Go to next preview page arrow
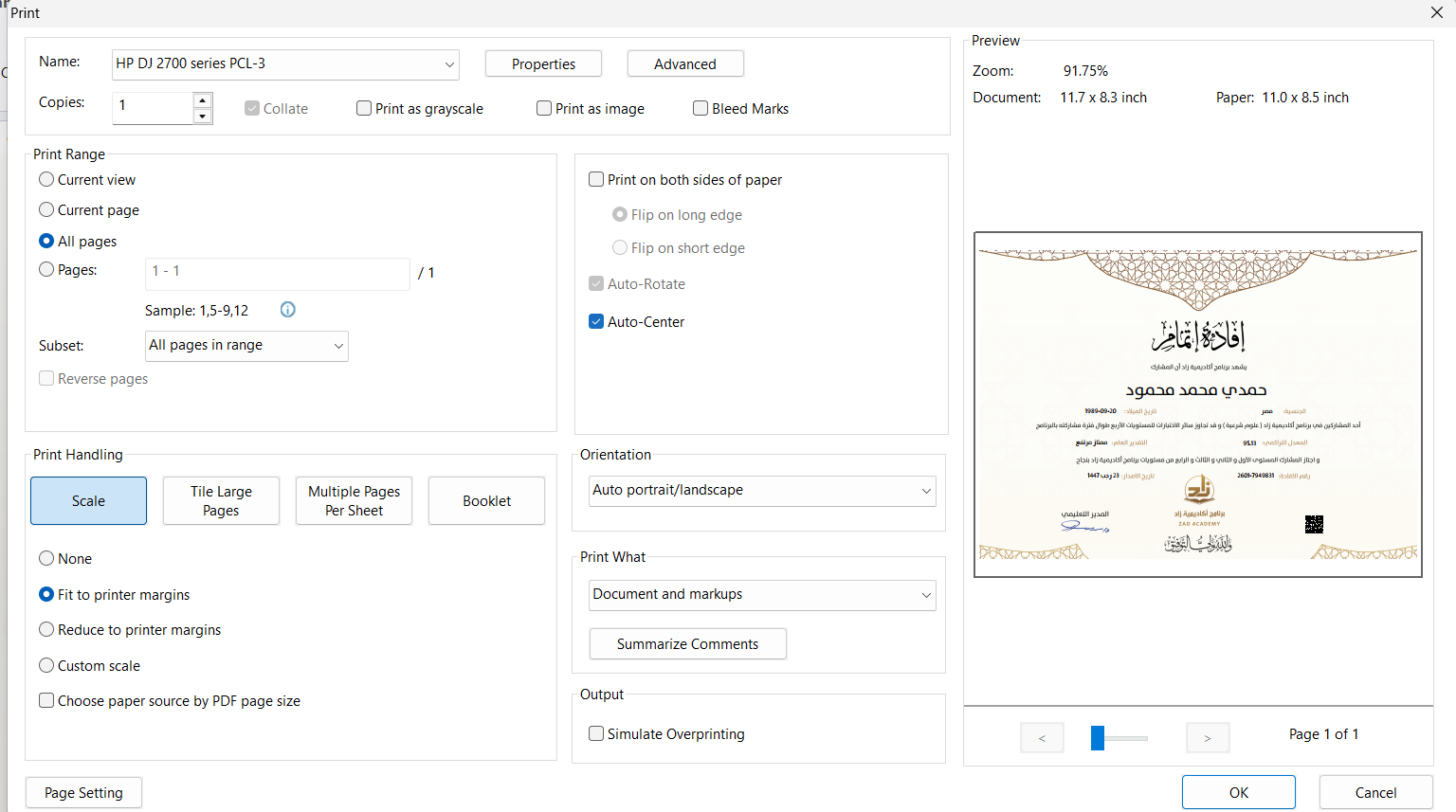Viewport: 1456px width, 812px height. 1207,737
